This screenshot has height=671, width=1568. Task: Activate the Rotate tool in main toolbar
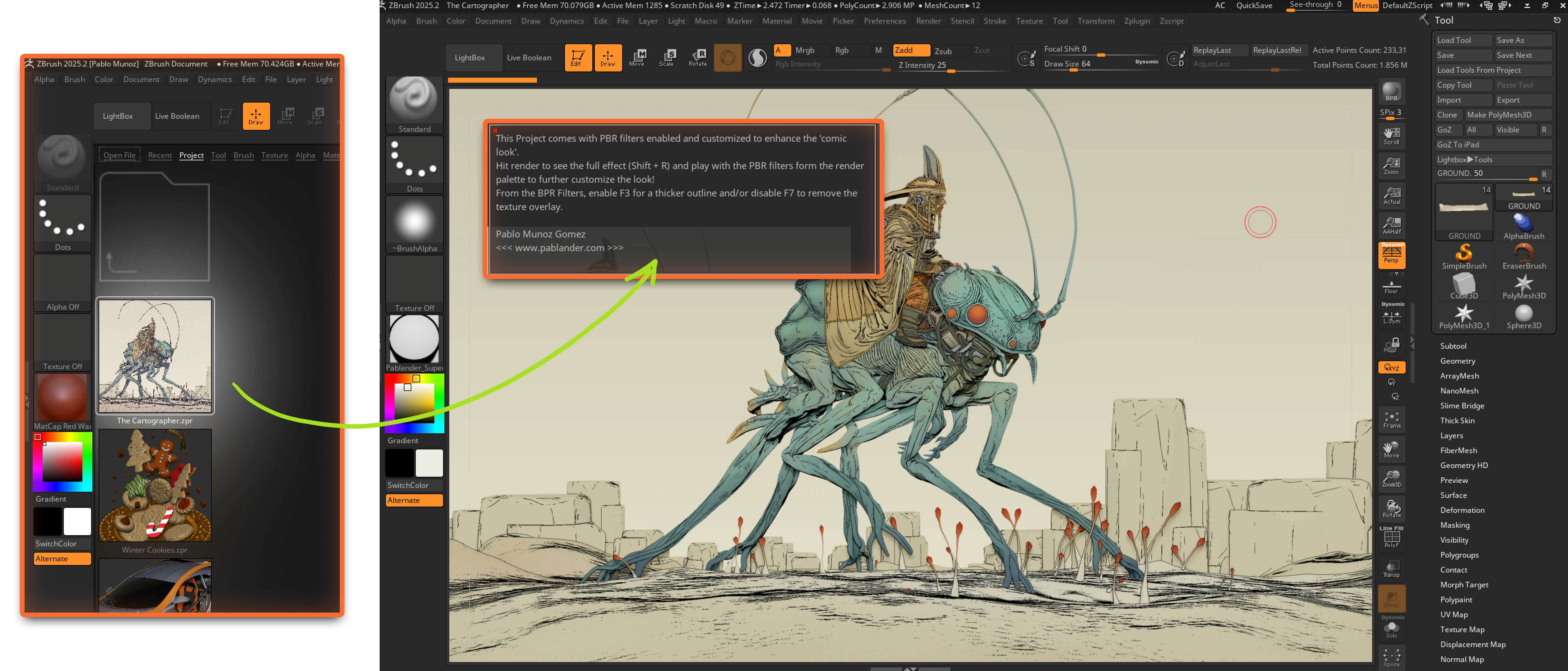pos(698,58)
